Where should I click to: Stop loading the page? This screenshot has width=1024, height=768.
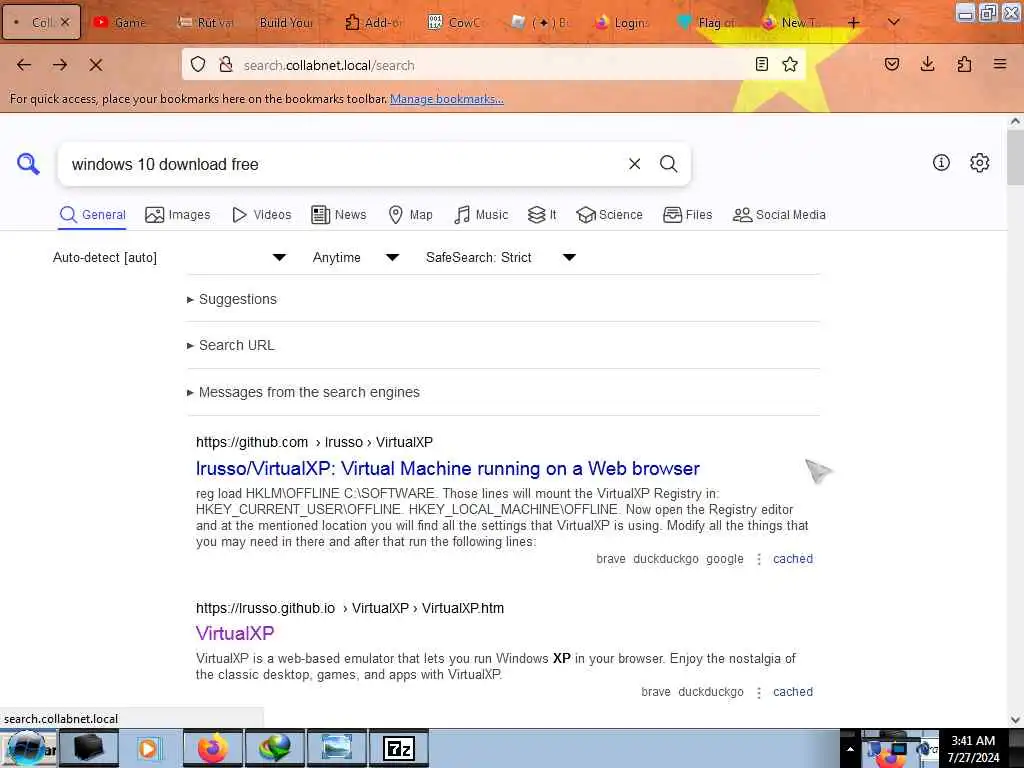[x=95, y=65]
